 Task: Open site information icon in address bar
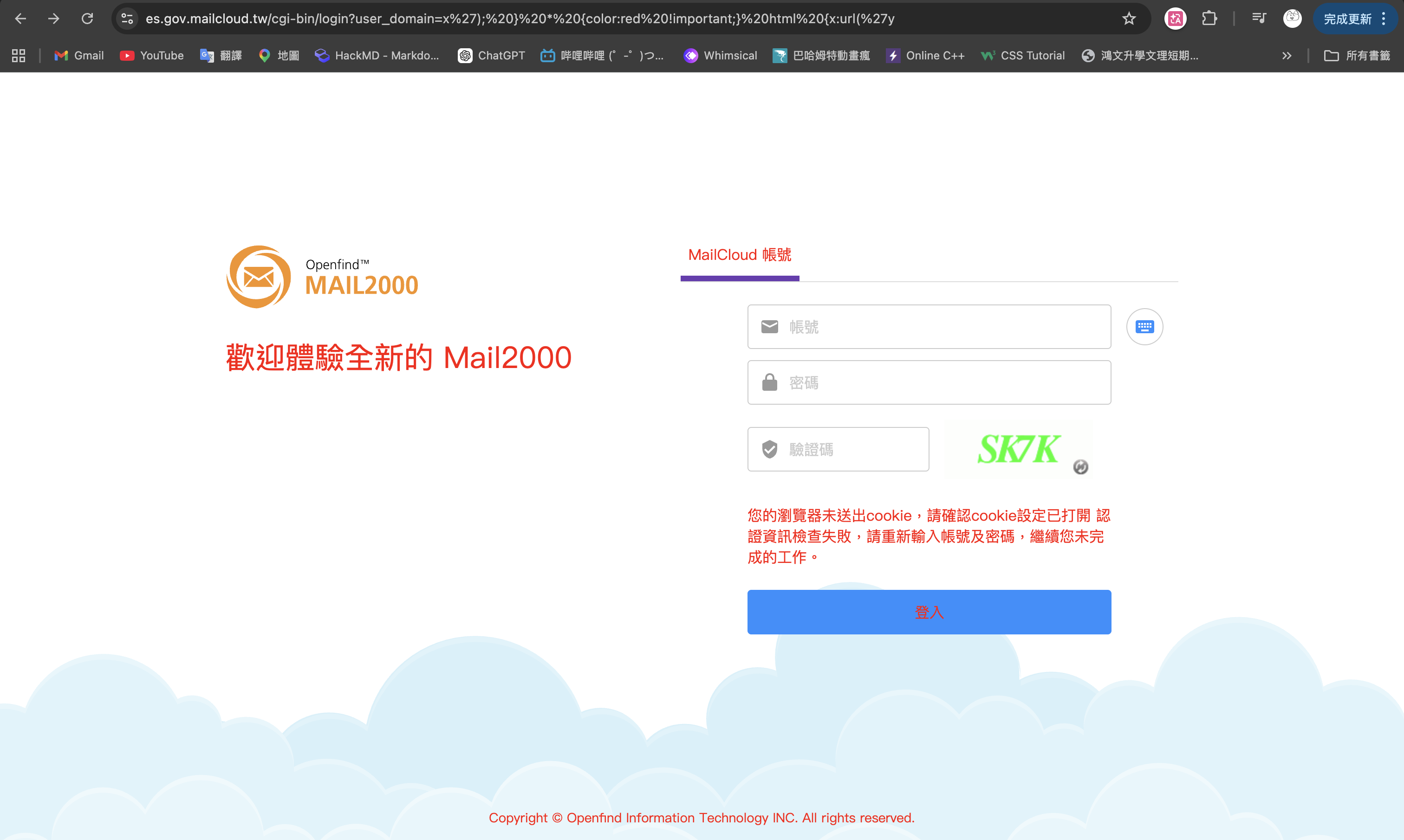click(127, 19)
